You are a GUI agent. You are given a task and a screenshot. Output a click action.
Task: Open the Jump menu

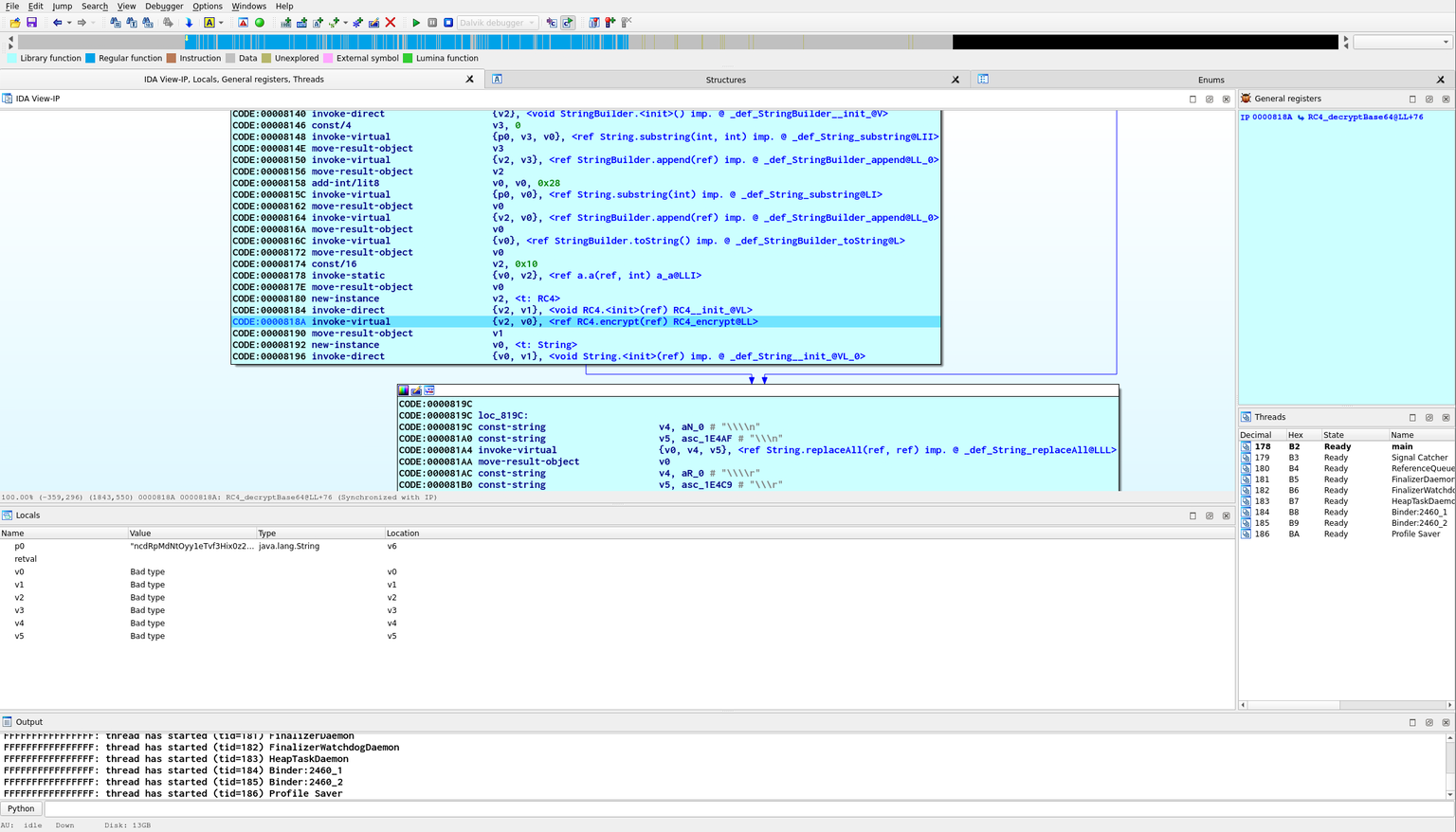tap(63, 6)
